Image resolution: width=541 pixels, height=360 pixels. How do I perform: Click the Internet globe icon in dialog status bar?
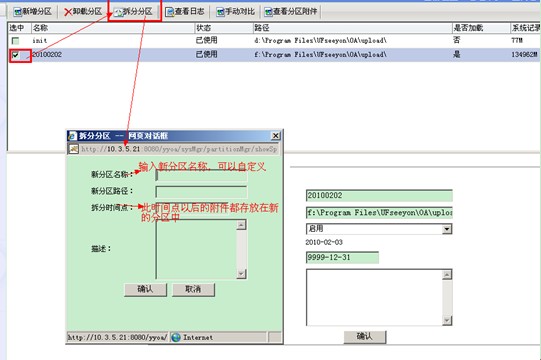176,337
